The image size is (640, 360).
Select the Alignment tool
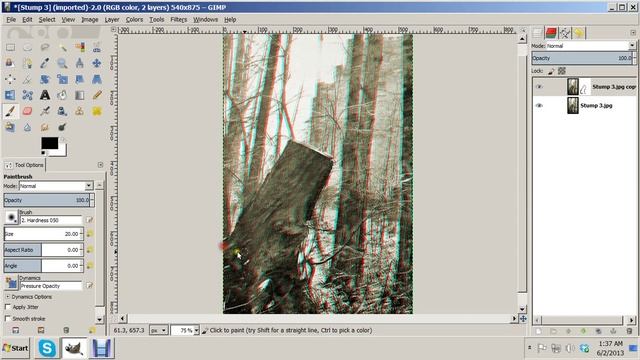10,79
